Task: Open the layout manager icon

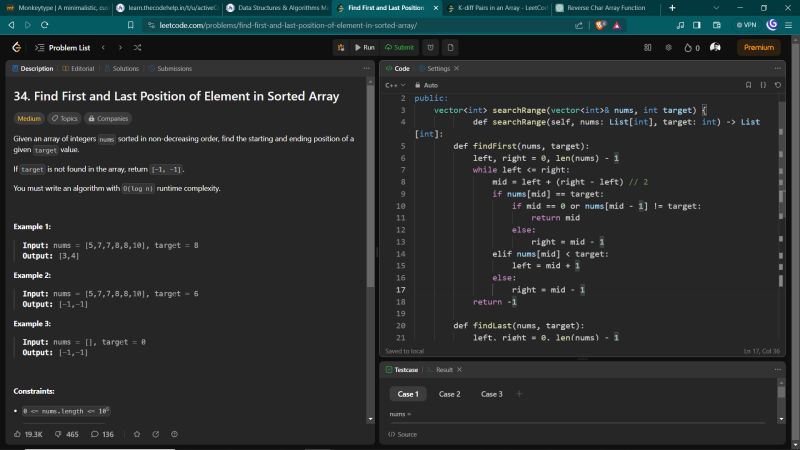Action: click(647, 47)
